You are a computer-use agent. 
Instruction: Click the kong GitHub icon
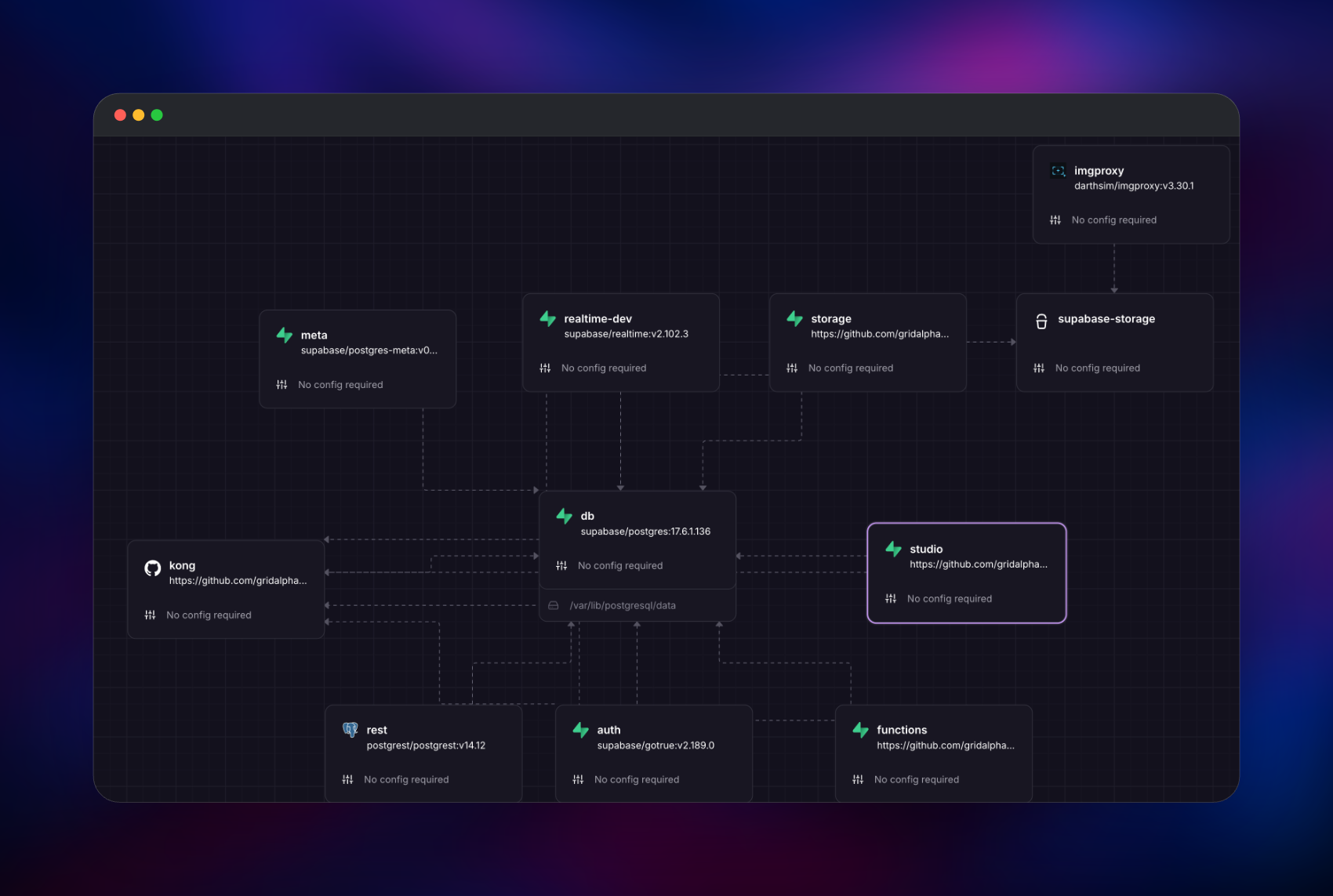tap(152, 568)
